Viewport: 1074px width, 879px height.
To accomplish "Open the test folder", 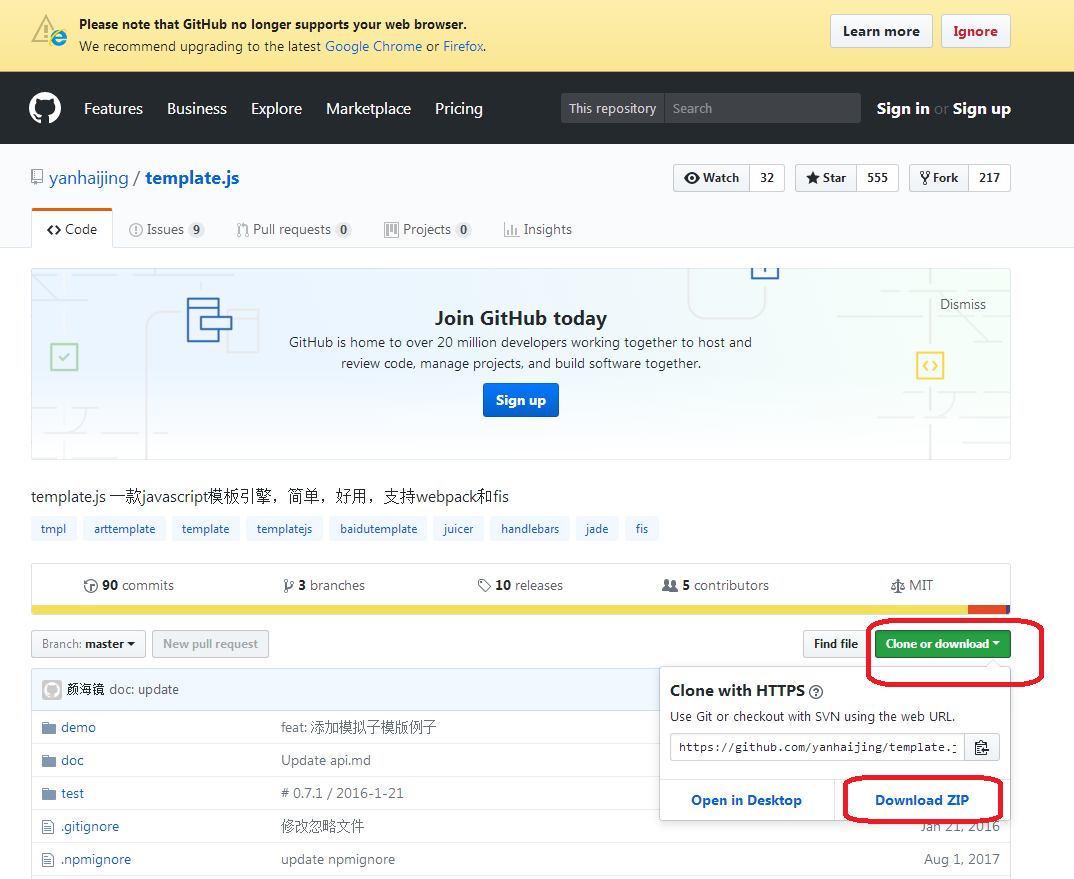I will coord(72,793).
